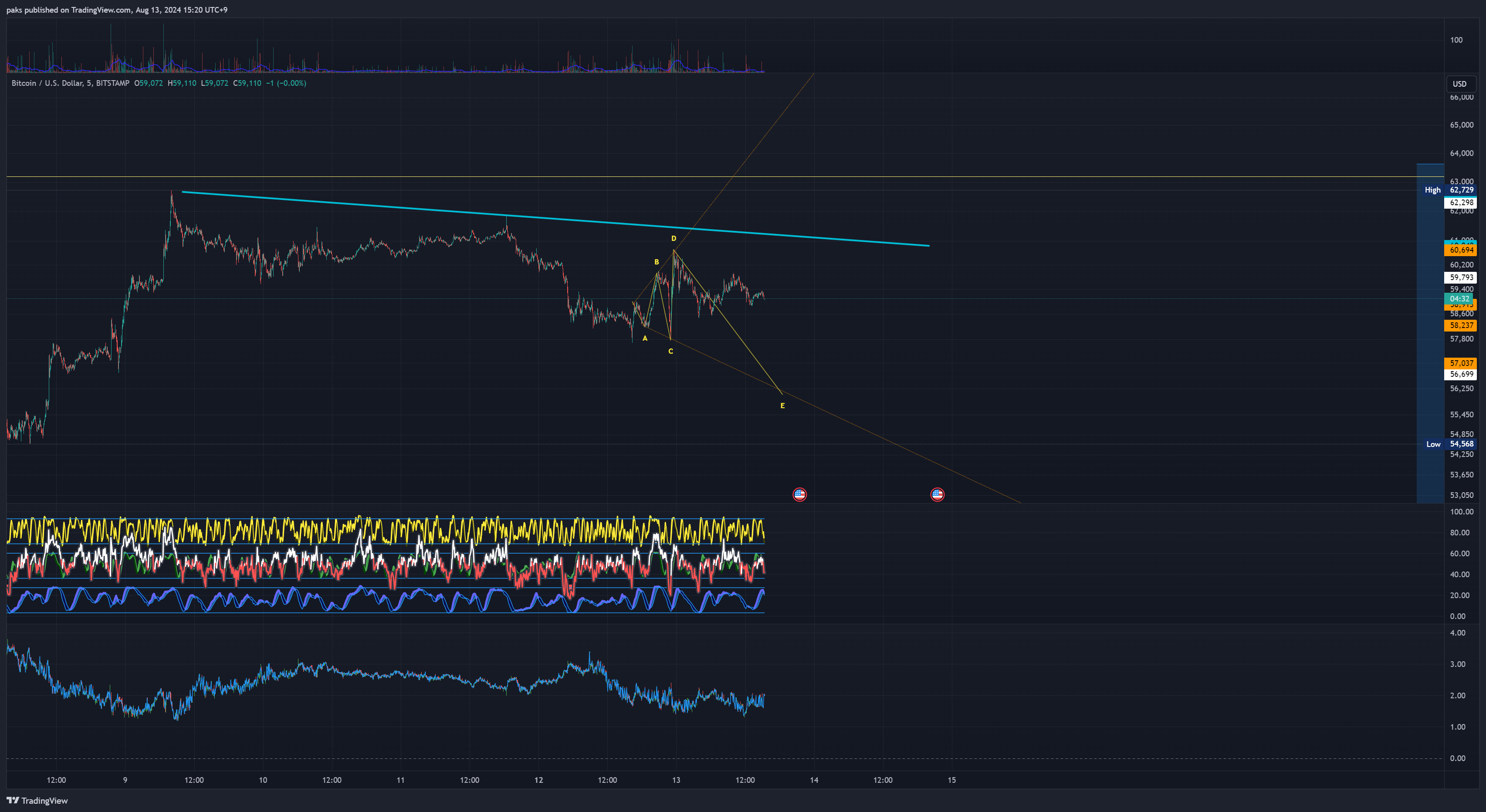Viewport: 1486px width, 812px height.
Task: Click the 80.00 oscillator scale label
Action: [1459, 533]
